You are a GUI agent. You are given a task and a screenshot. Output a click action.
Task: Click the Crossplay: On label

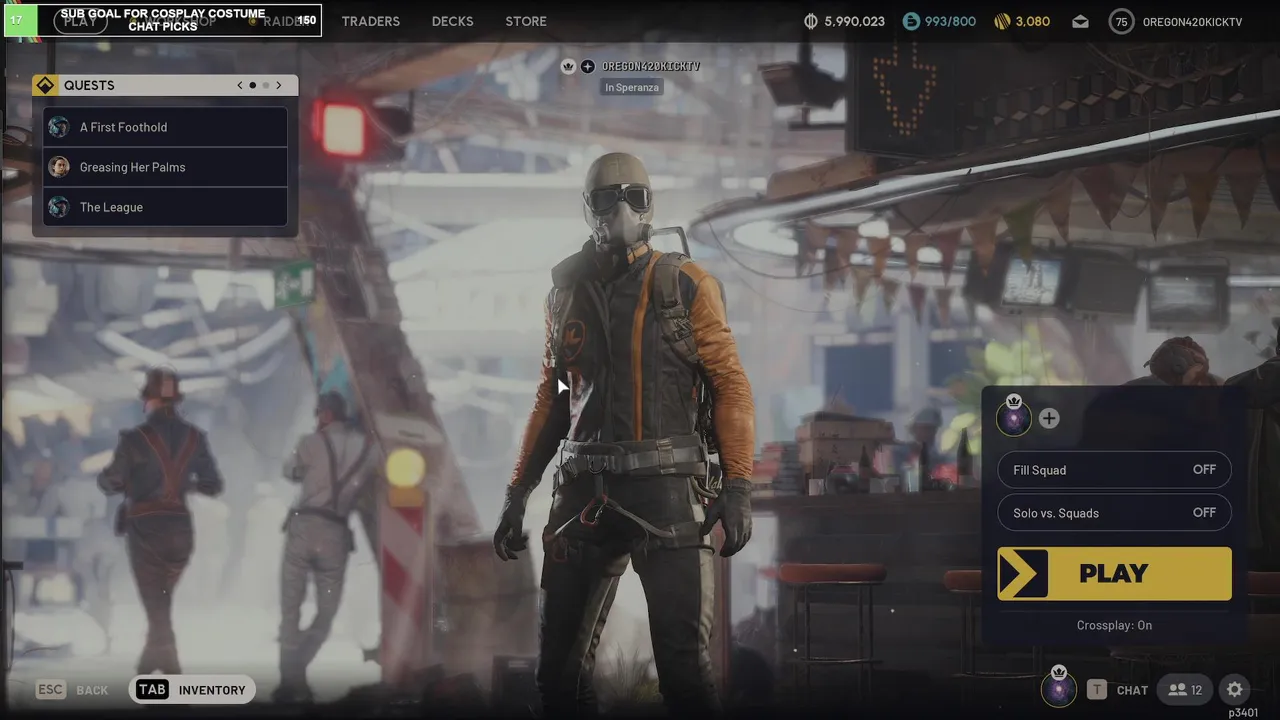coord(1114,625)
